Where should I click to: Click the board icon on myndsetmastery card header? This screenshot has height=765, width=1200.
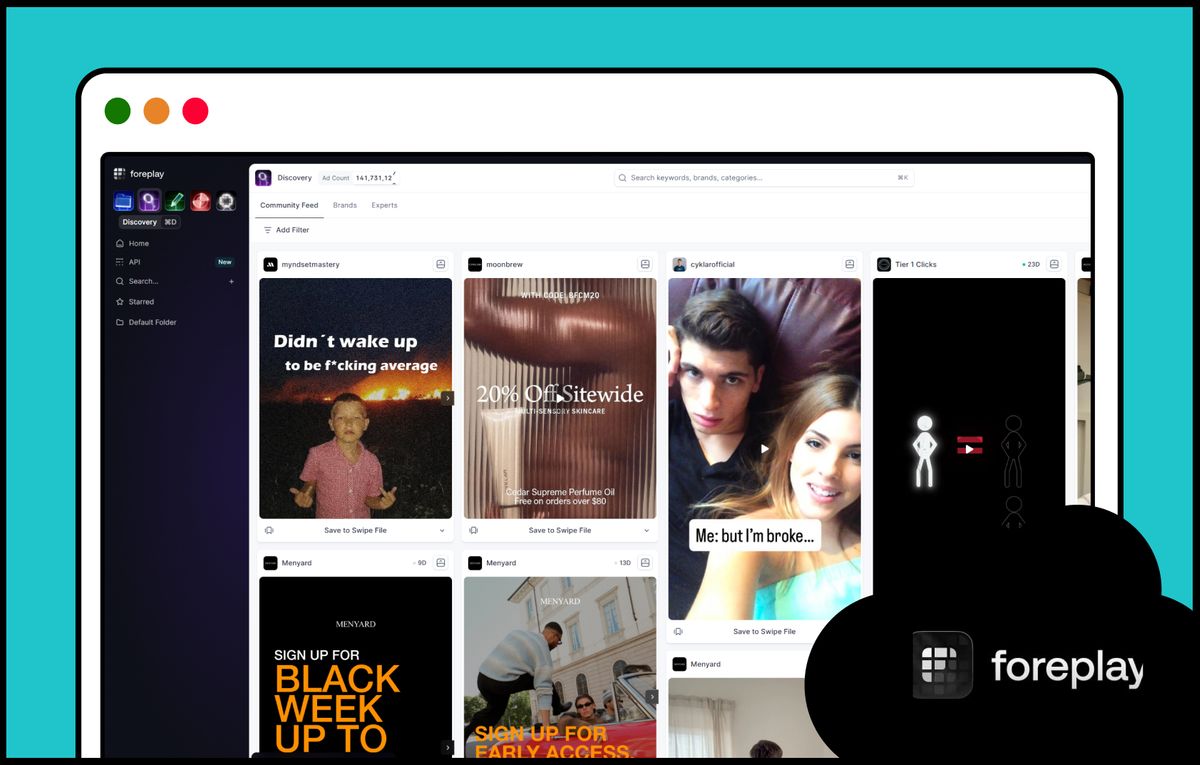(441, 265)
